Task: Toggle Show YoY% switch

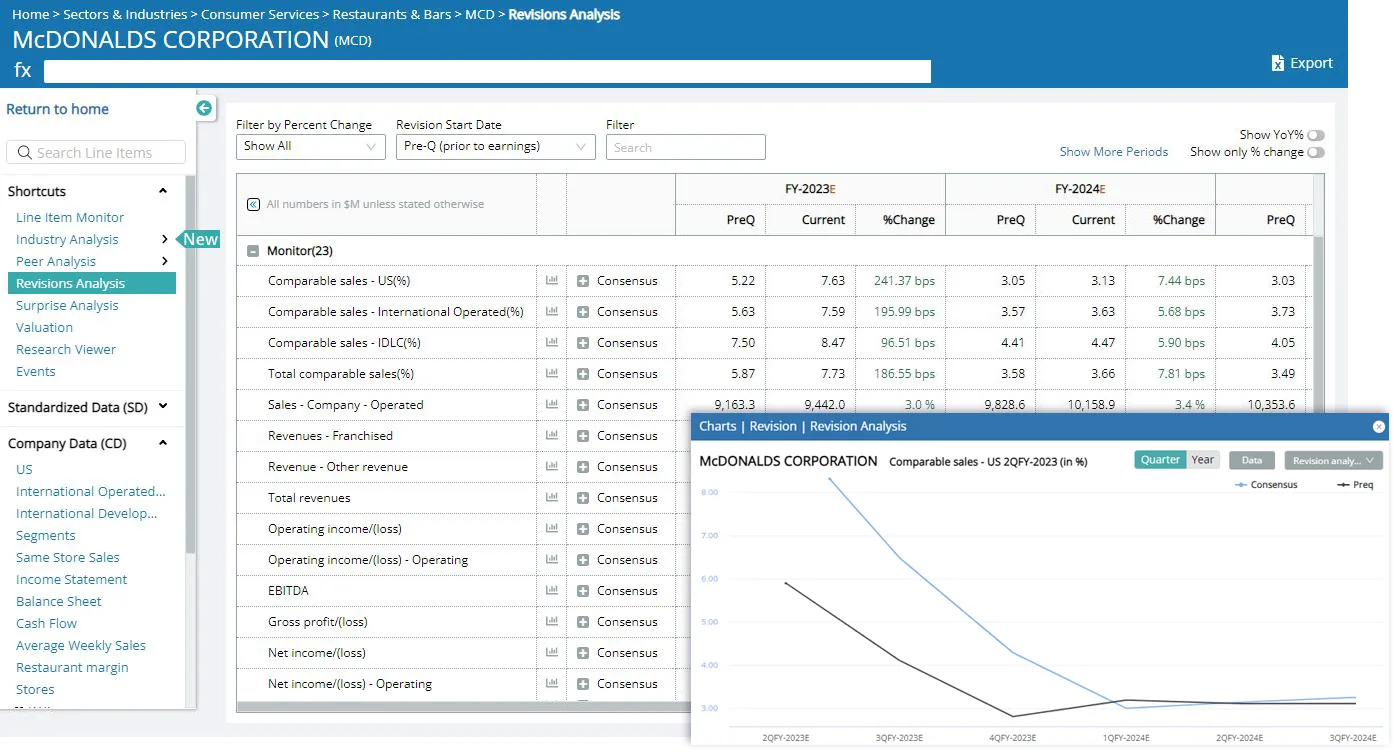Action: pyautogui.click(x=1315, y=135)
